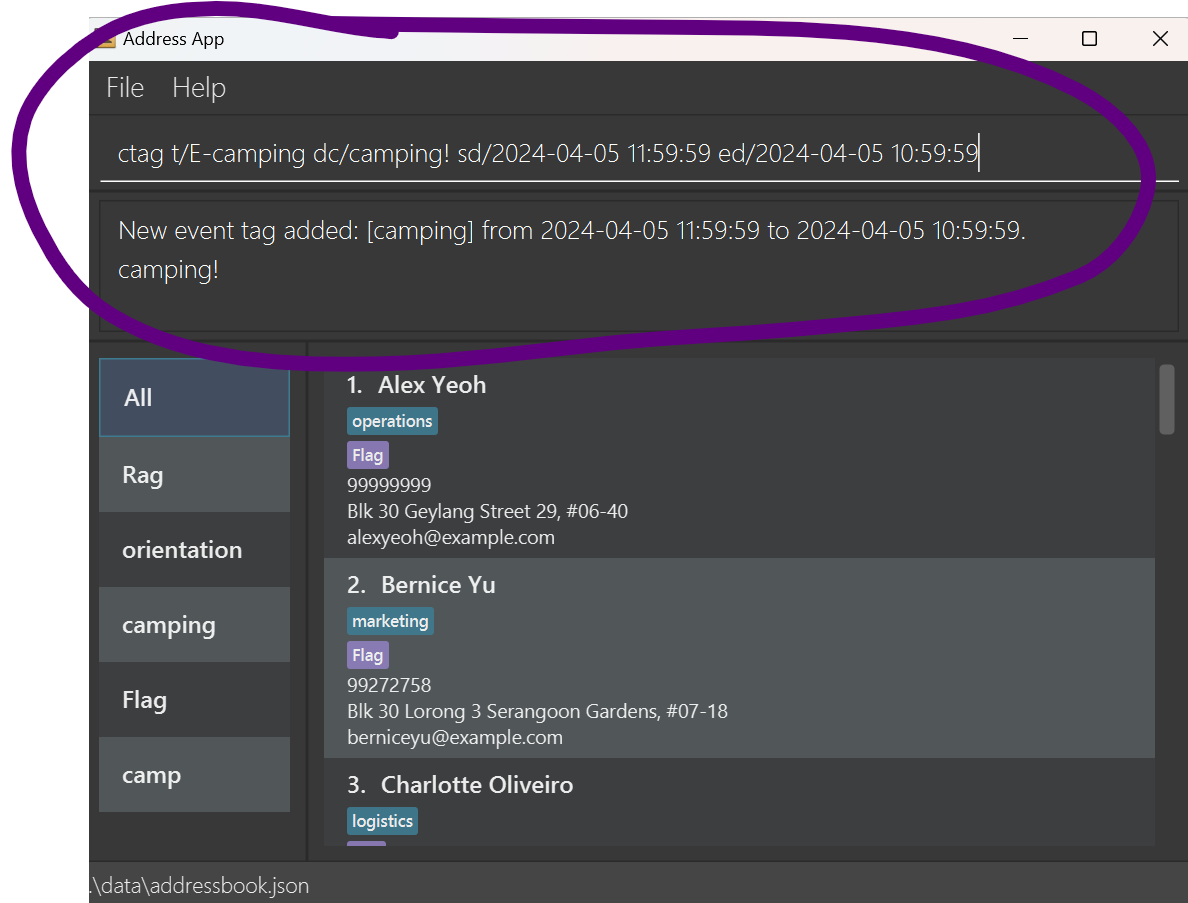
Task: Click the marketing tag on Bernice Yu
Action: point(390,621)
